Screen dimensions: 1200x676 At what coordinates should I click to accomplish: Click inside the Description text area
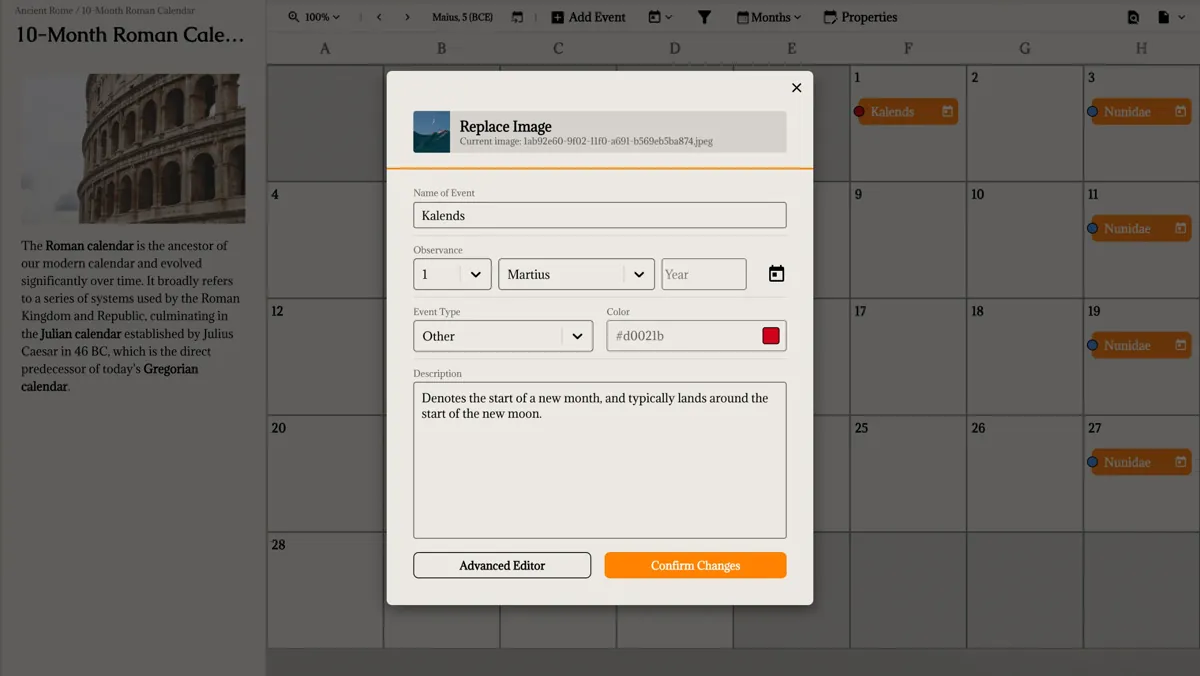[x=600, y=460]
